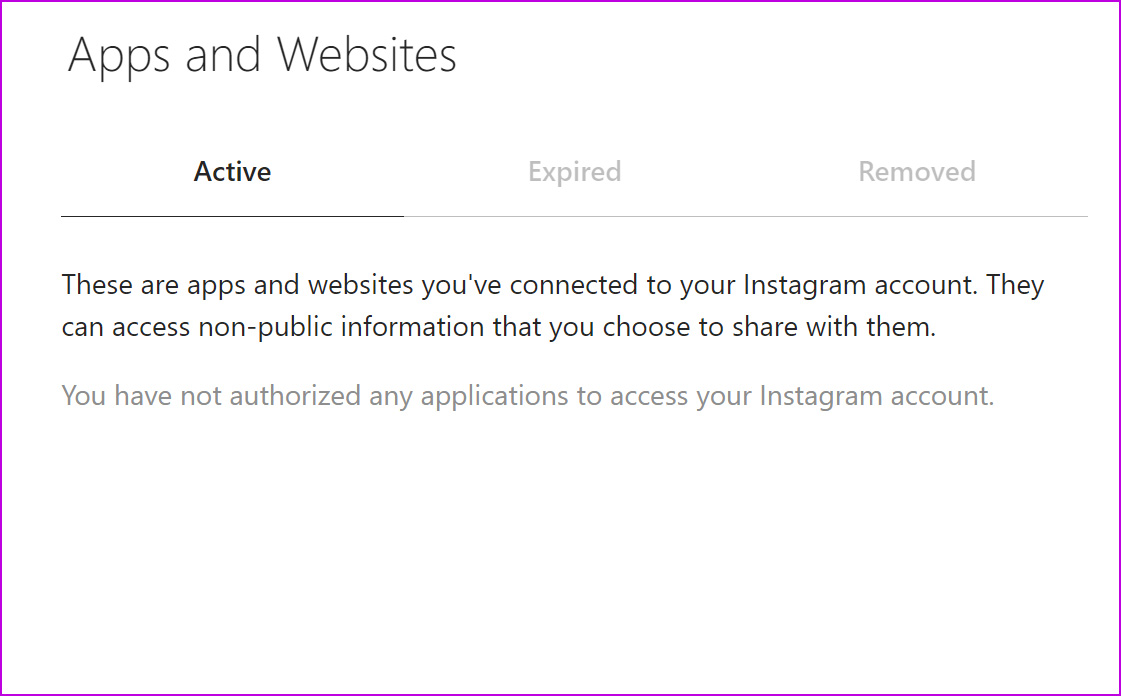Open the Expired tab

(x=575, y=171)
